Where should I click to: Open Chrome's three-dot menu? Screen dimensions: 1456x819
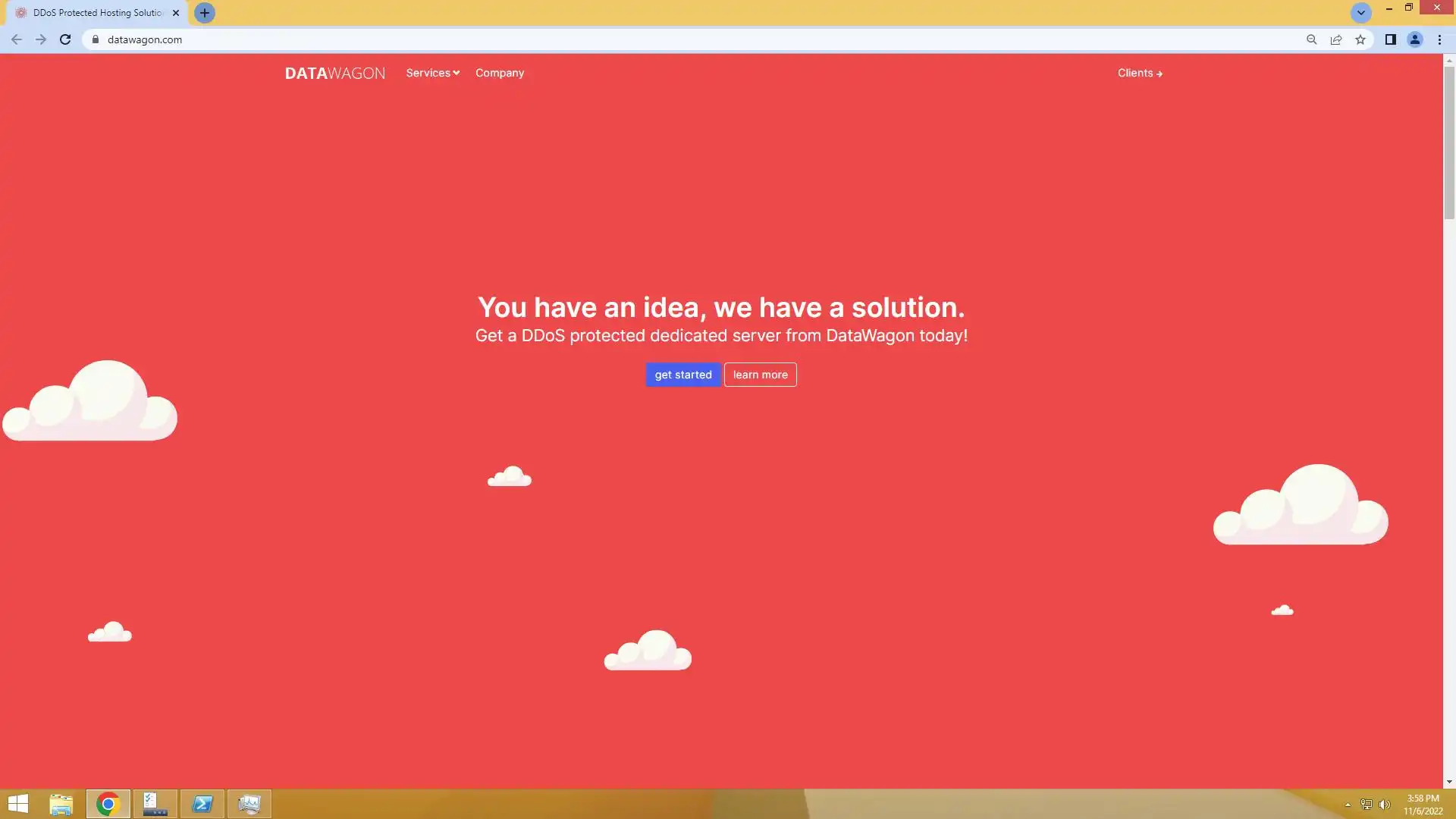(1439, 39)
